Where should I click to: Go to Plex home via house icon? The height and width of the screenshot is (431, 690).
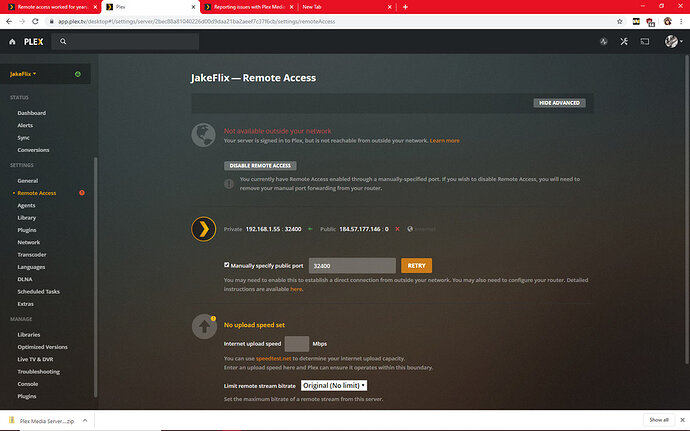point(12,41)
